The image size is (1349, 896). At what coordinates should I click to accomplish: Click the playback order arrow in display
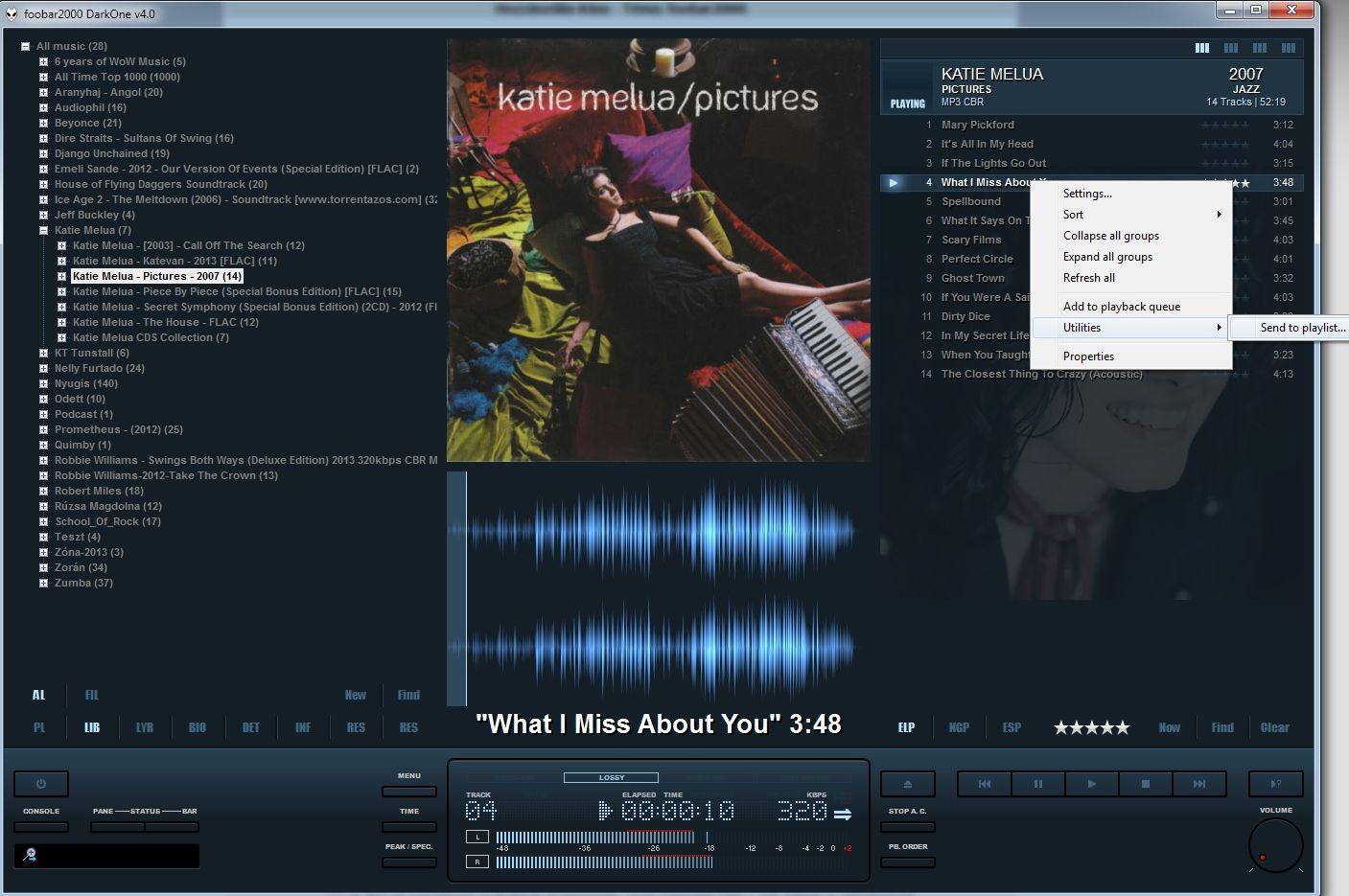coord(843,815)
